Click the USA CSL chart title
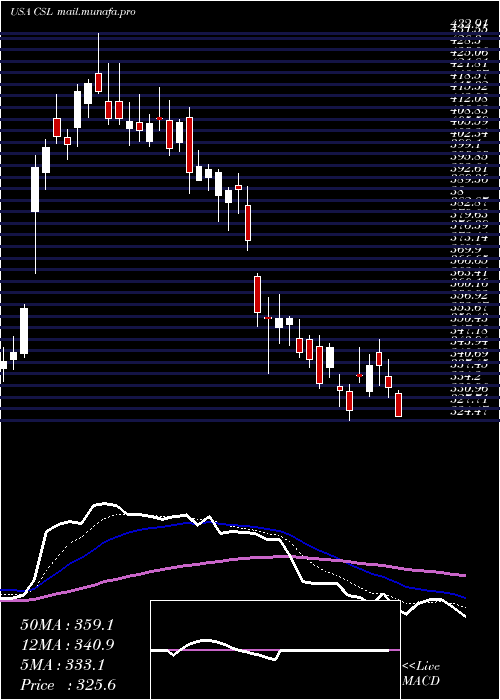This screenshot has width=500, height=700. click(x=32, y=12)
